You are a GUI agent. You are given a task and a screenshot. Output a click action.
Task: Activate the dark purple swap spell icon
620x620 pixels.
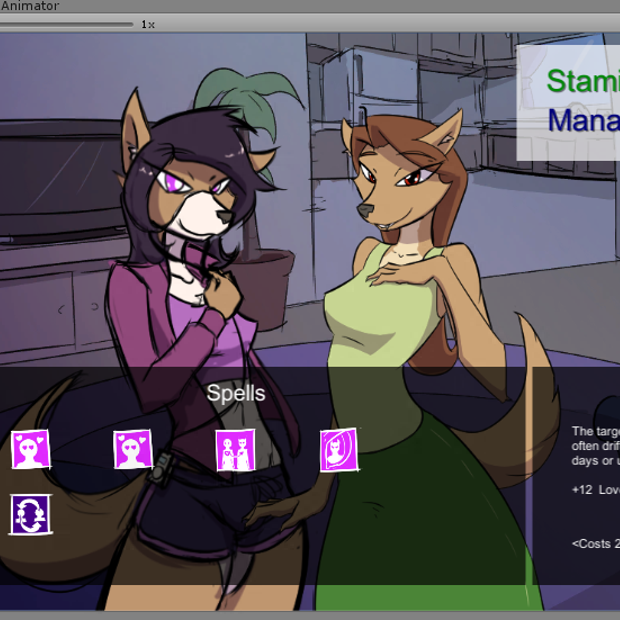[30, 514]
